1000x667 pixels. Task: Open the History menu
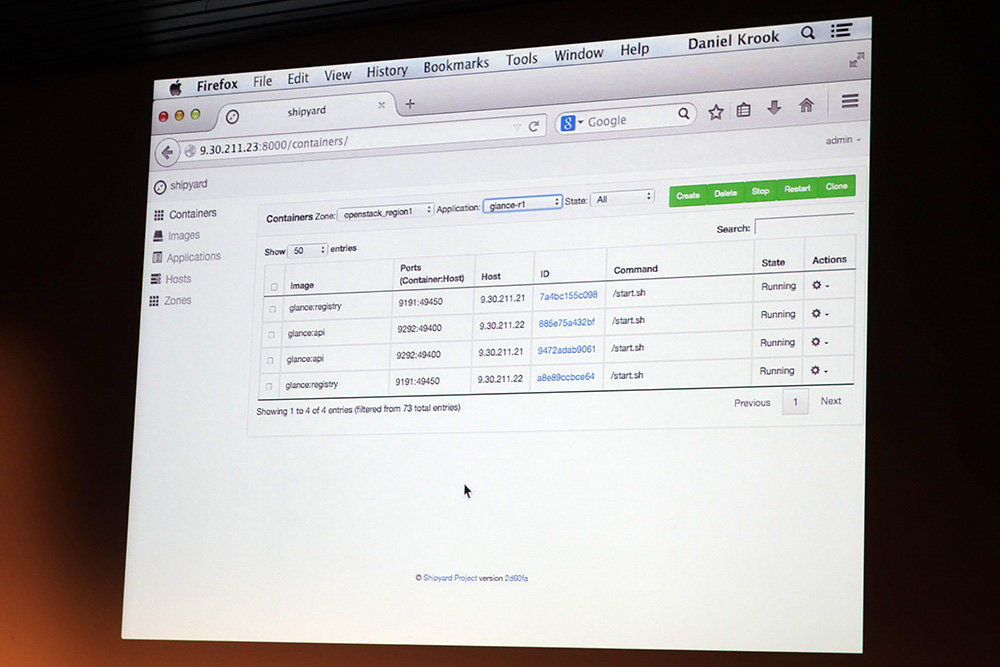pos(386,71)
